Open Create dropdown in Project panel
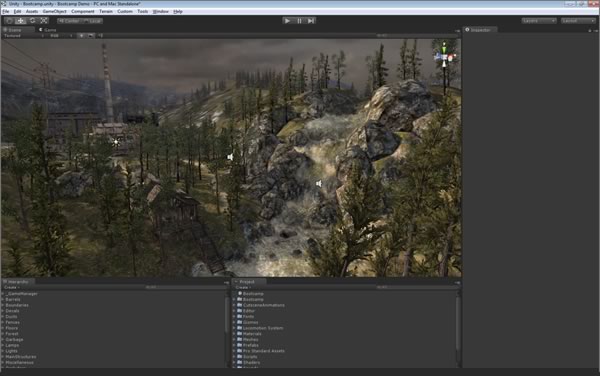Screen dimensions: 600x376 click(243, 287)
